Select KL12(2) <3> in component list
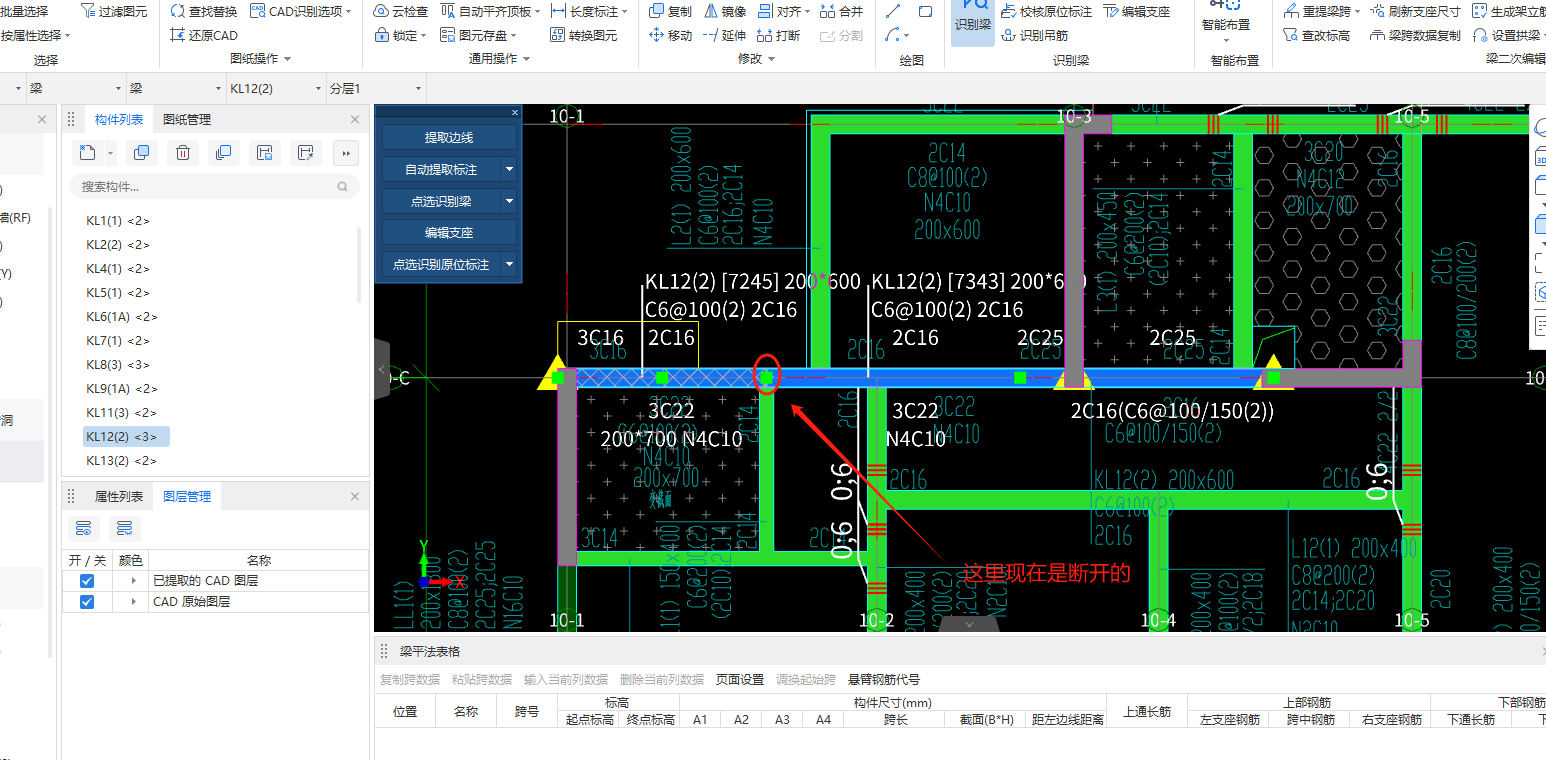 [126, 436]
